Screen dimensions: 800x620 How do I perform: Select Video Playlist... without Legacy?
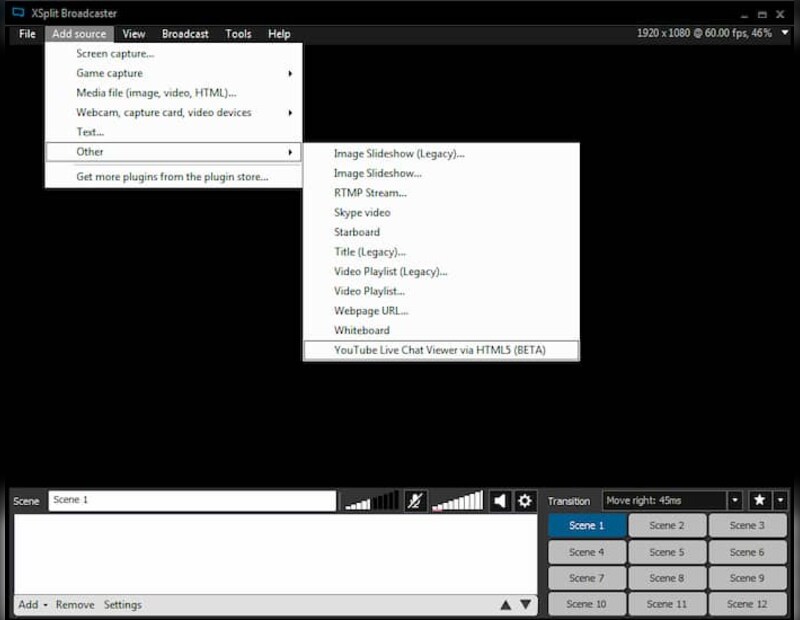pyautogui.click(x=441, y=291)
